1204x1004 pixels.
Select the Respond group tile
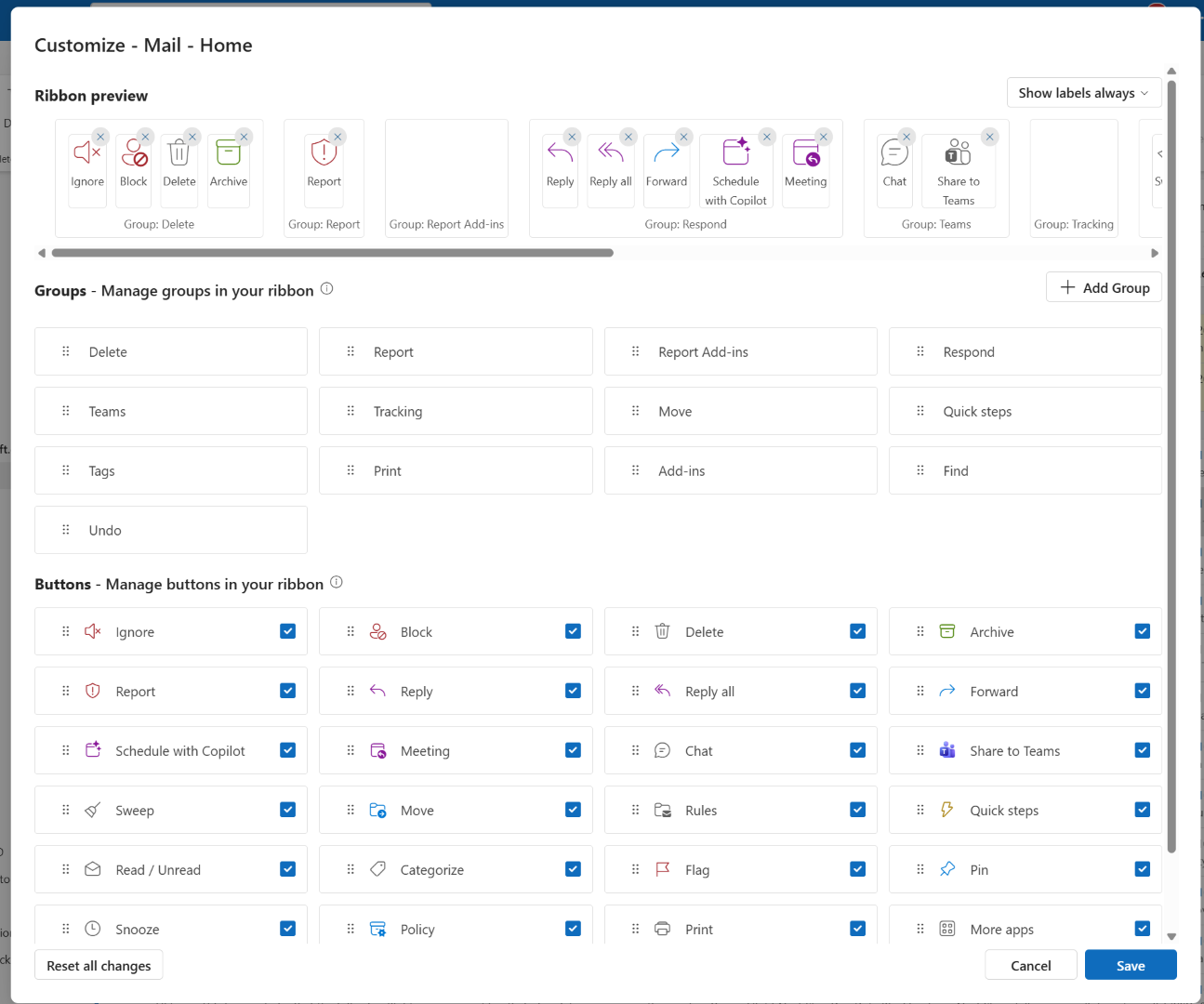1025,351
